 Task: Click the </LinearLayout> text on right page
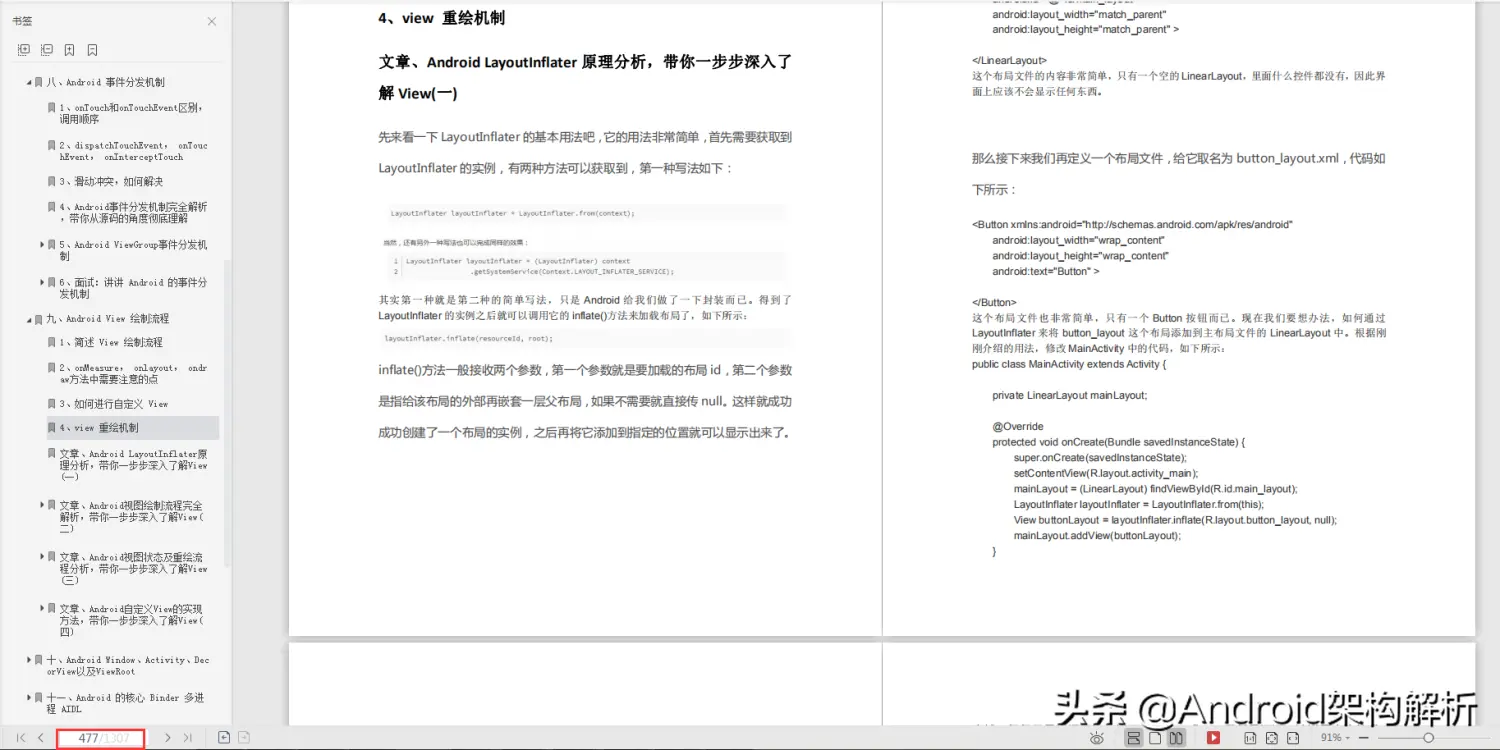click(1009, 61)
